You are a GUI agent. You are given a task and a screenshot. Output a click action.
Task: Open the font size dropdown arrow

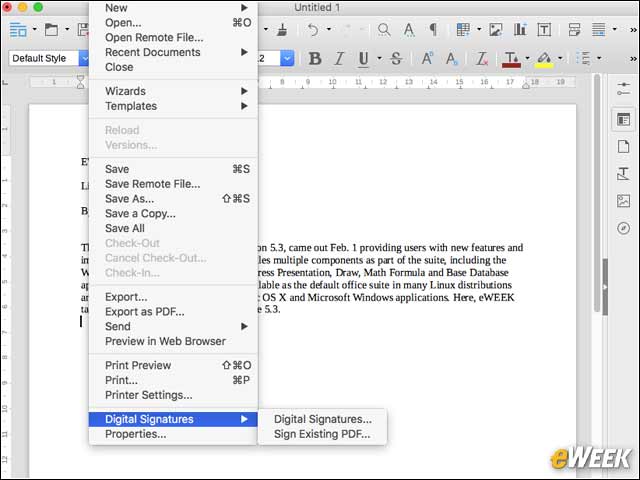(x=287, y=58)
